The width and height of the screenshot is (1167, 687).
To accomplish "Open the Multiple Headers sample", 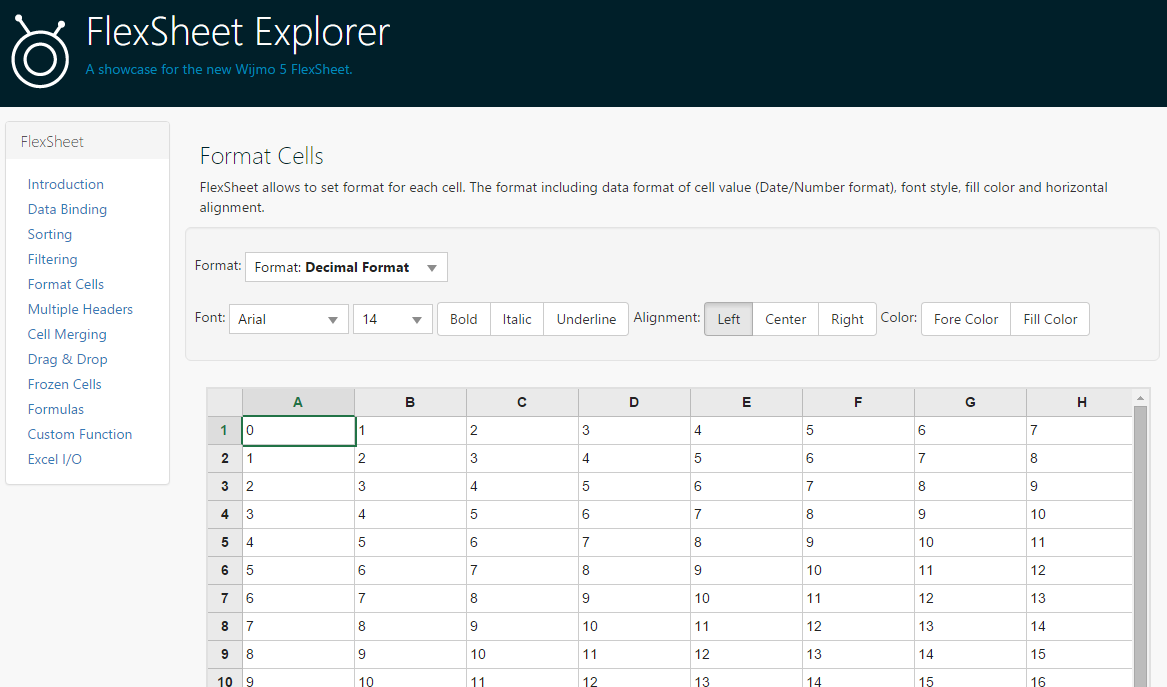I will [80, 310].
